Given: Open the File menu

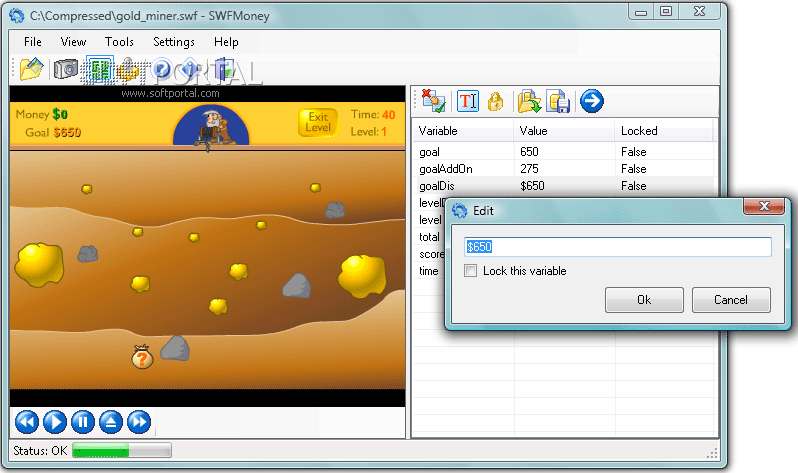Looking at the screenshot, I should click(33, 42).
